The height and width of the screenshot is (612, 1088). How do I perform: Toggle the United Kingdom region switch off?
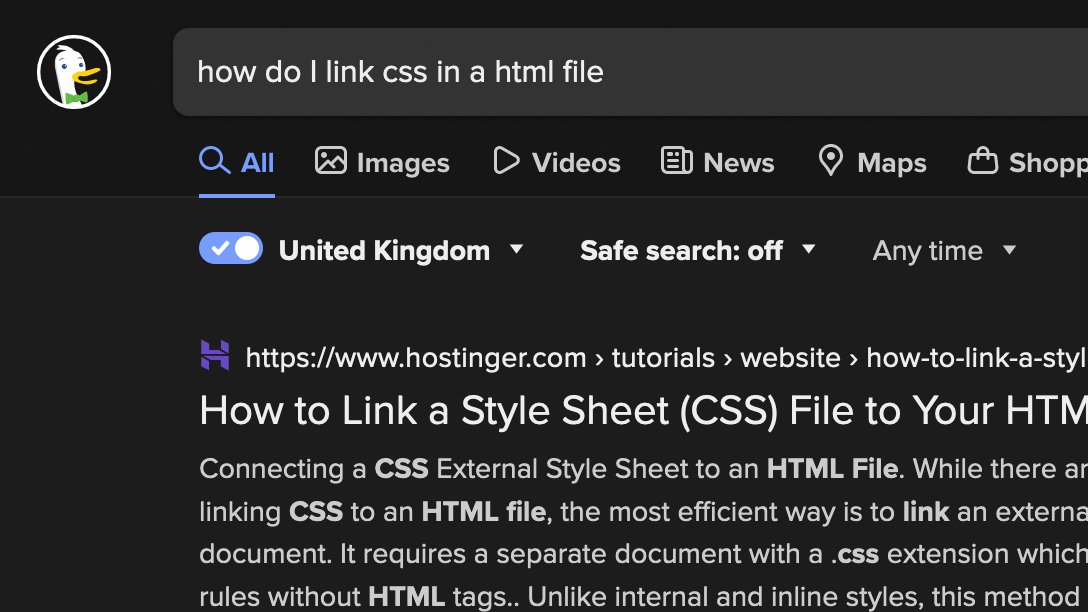tap(231, 248)
